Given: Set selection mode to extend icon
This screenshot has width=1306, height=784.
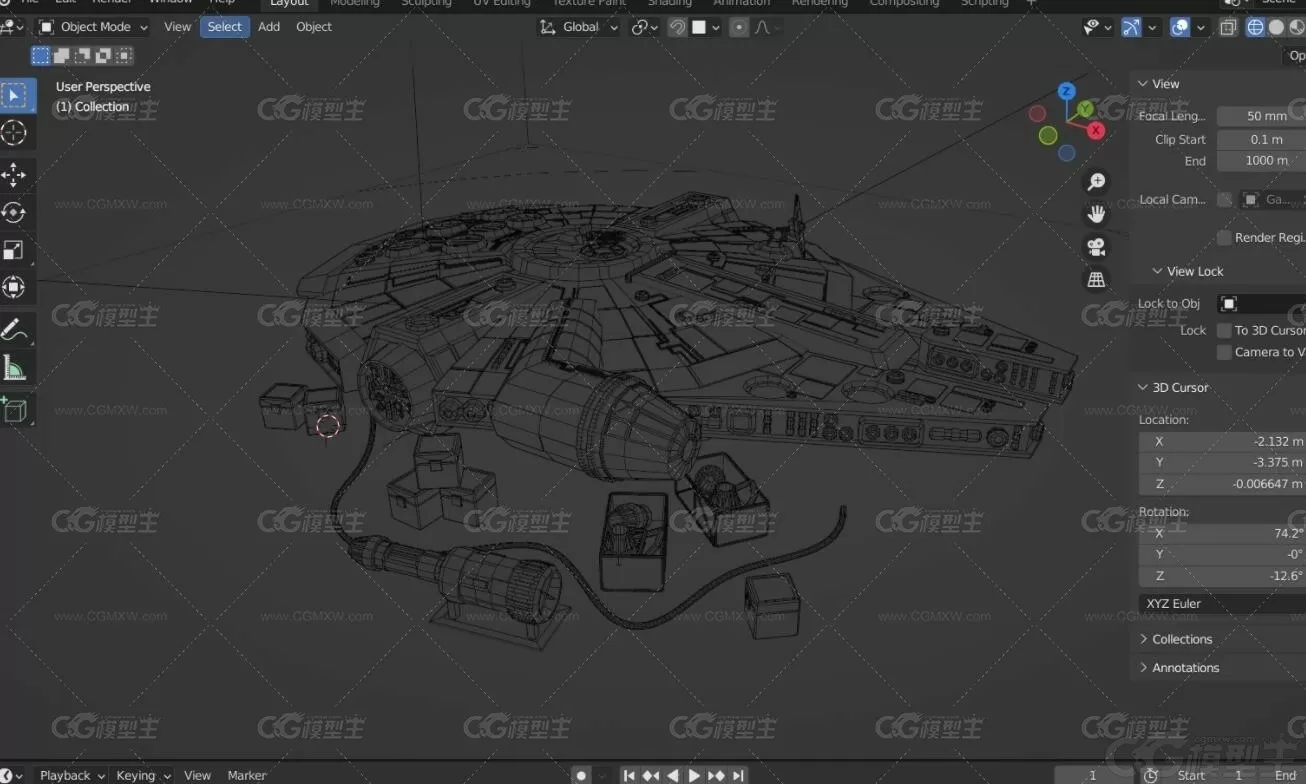Looking at the screenshot, I should click(62, 56).
